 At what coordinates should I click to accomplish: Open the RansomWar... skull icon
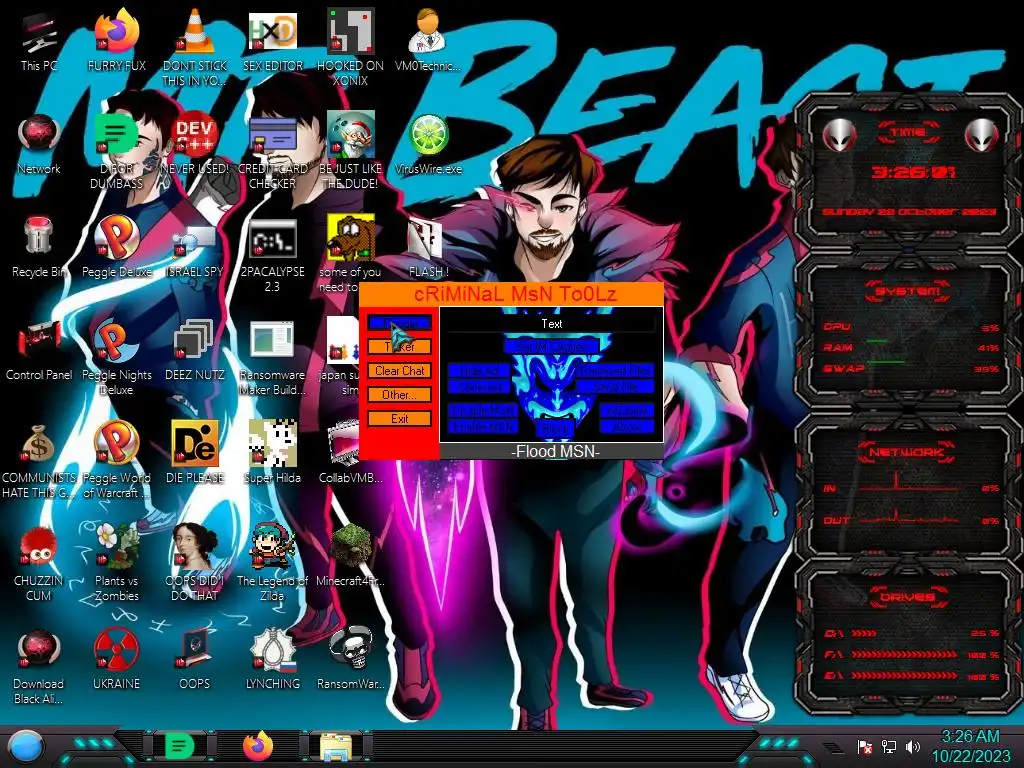[x=351, y=660]
